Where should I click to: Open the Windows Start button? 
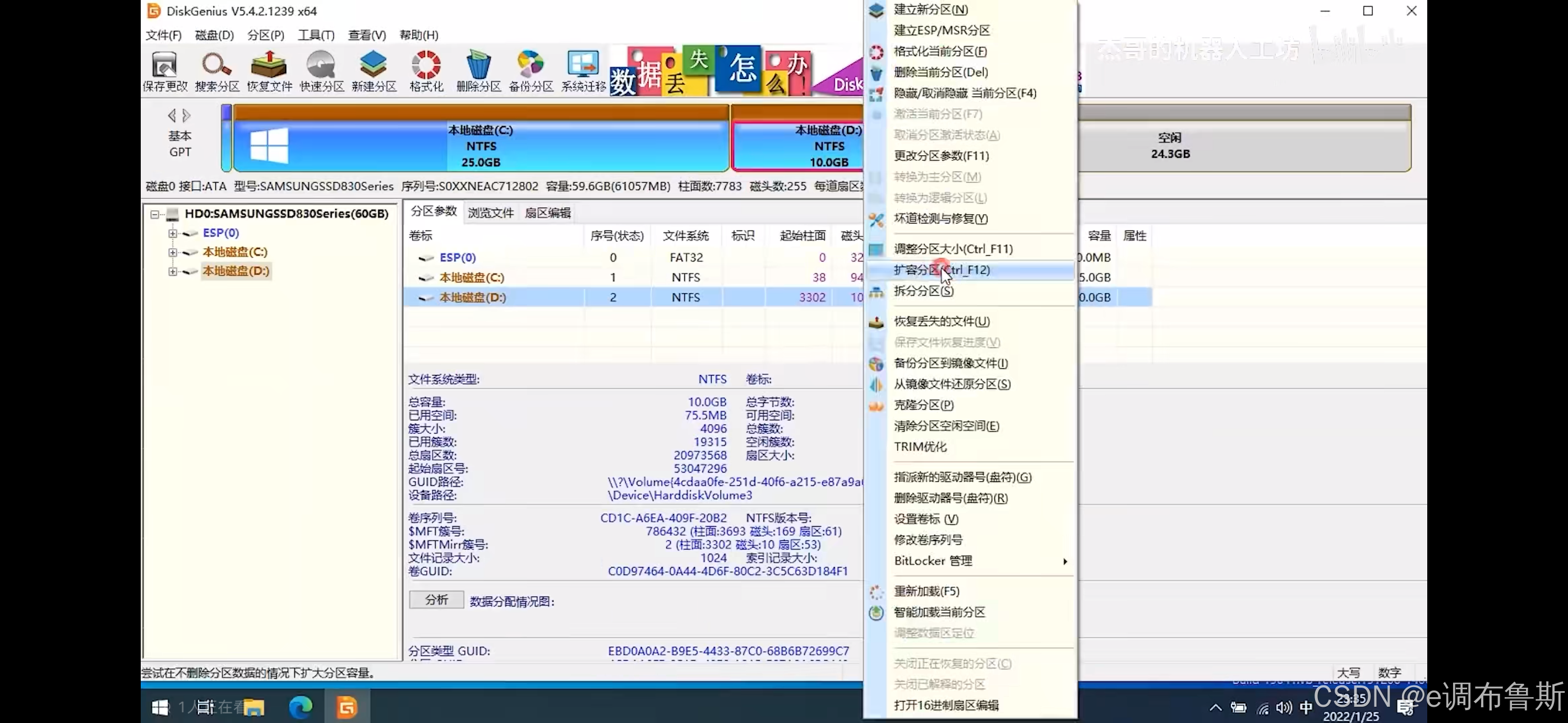click(160, 707)
